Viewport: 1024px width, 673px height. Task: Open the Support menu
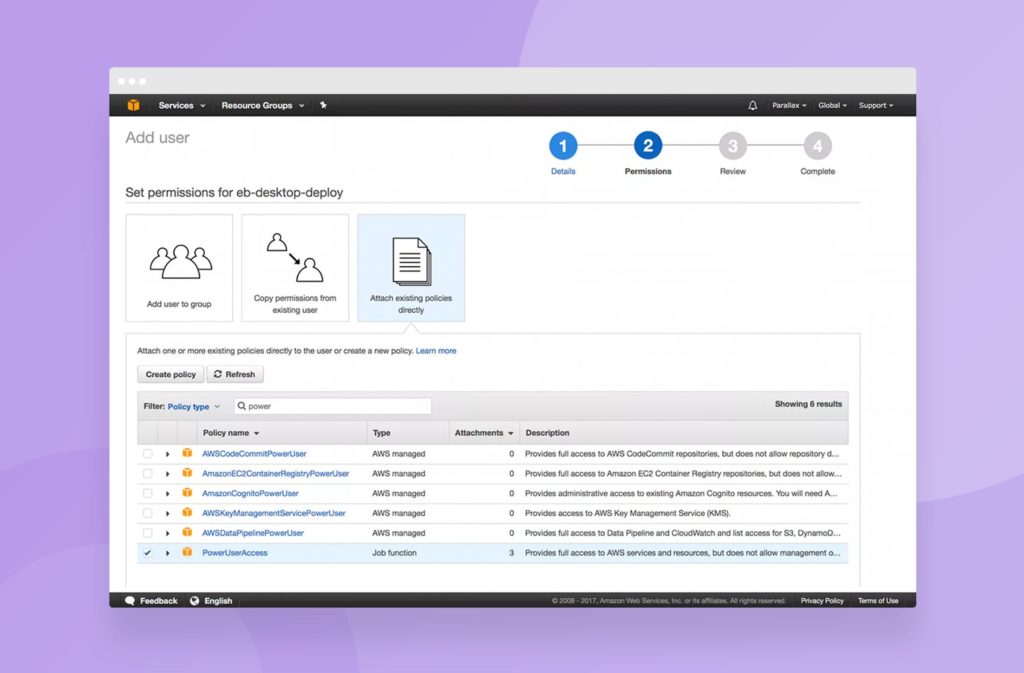click(876, 105)
